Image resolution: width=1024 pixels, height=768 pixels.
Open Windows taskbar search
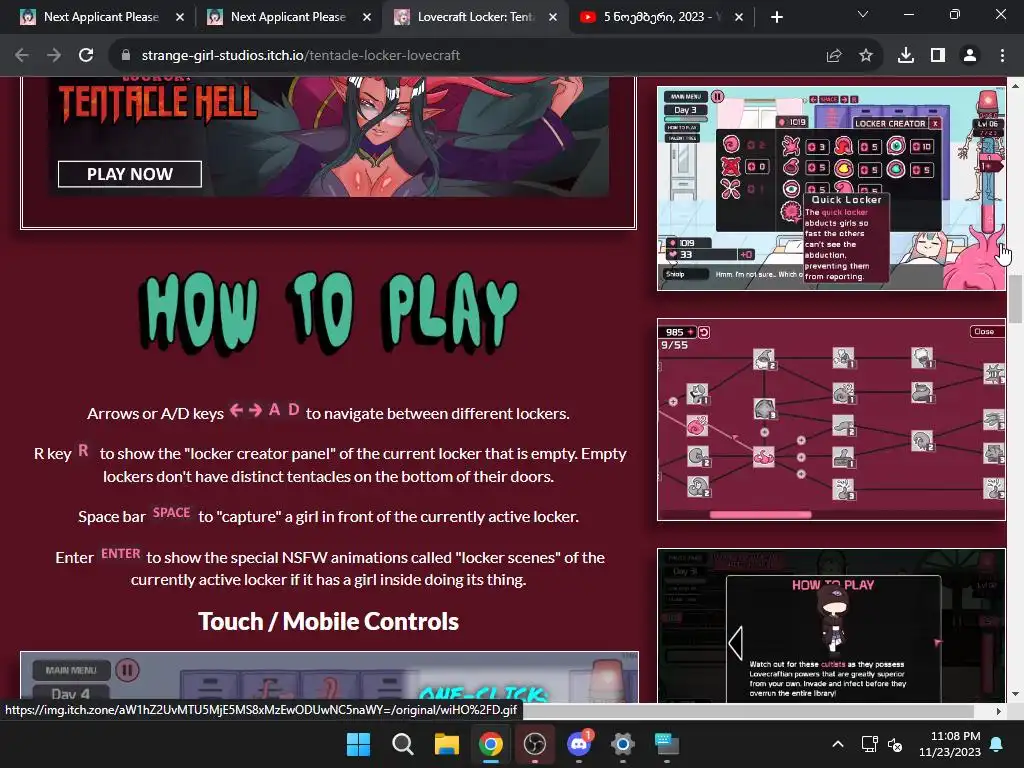pos(402,744)
